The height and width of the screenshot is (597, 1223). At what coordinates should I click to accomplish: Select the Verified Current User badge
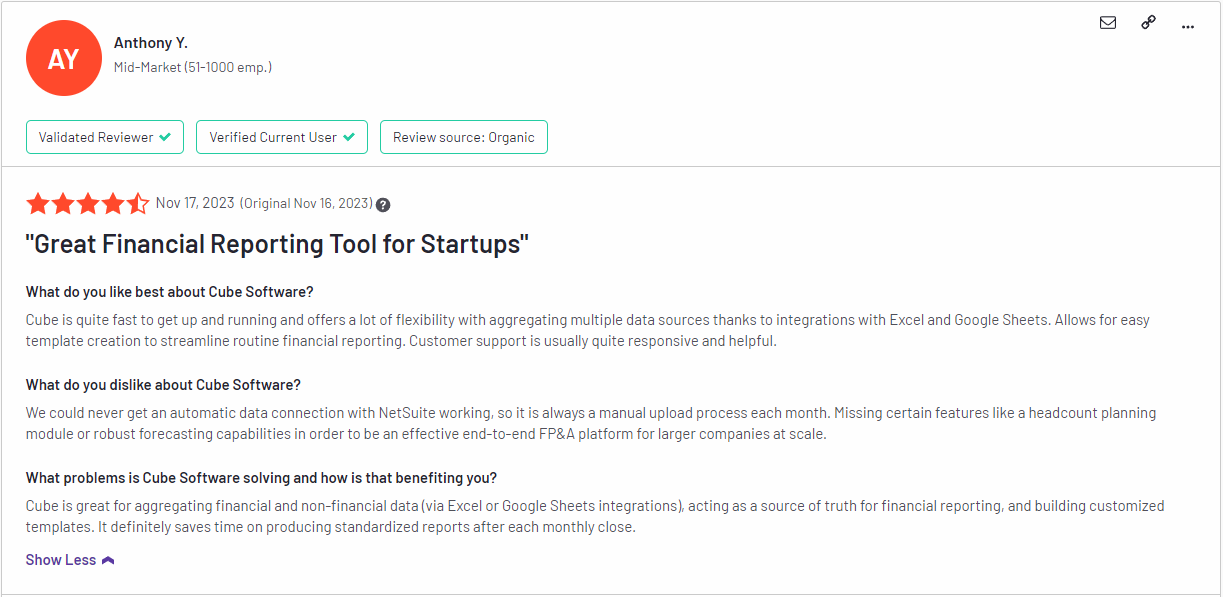click(282, 137)
